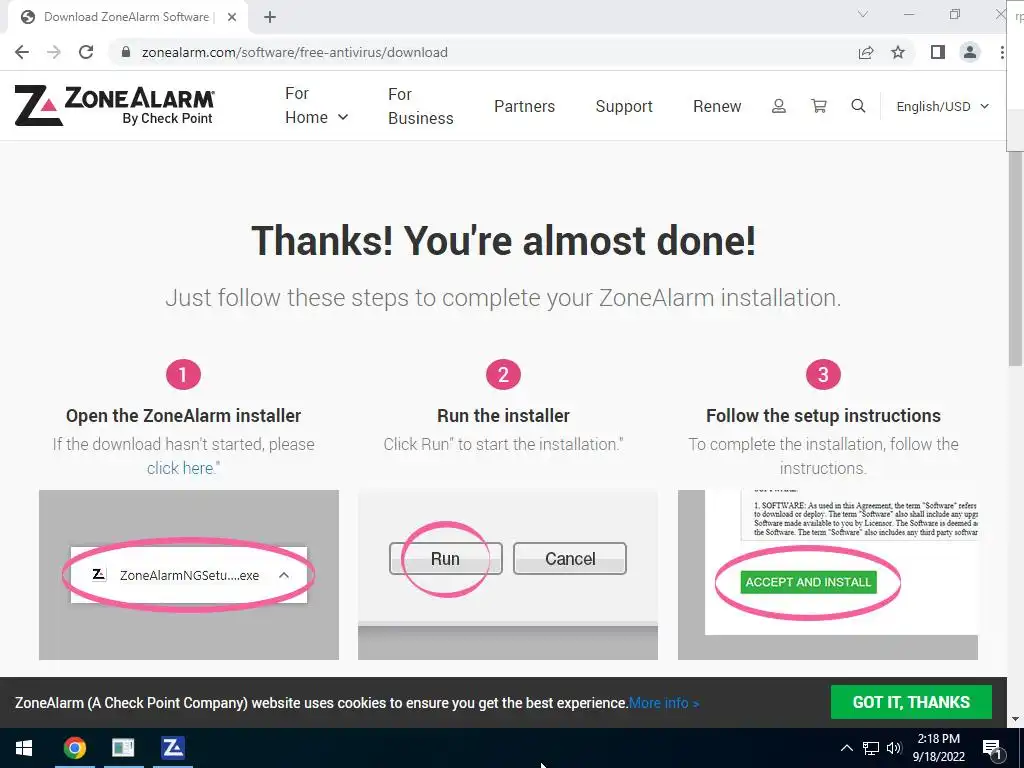Click the ZoneAlarm By Check Point logo

point(114,105)
